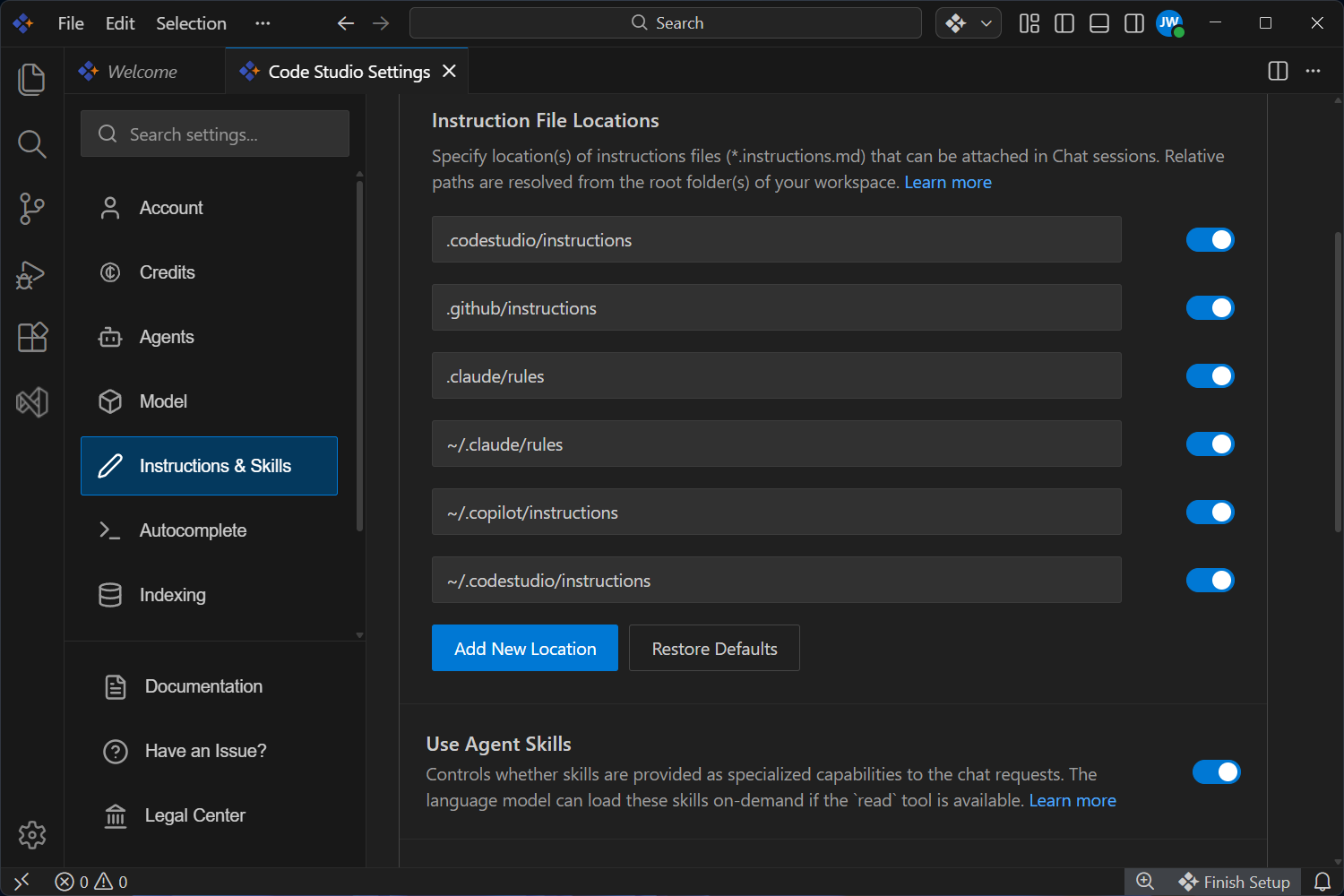Open errors and warnings in status bar
This screenshot has width=1344, height=896.
coord(91,882)
